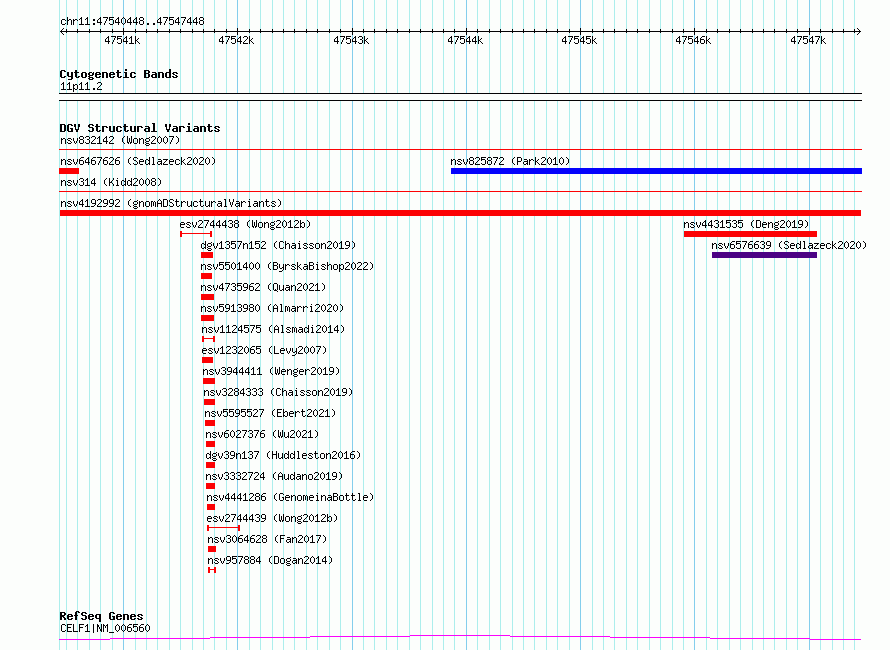This screenshot has height=650, width=890.
Task: Open dgv39n137 (Huddleston2016) variant label
Action: tap(283, 455)
